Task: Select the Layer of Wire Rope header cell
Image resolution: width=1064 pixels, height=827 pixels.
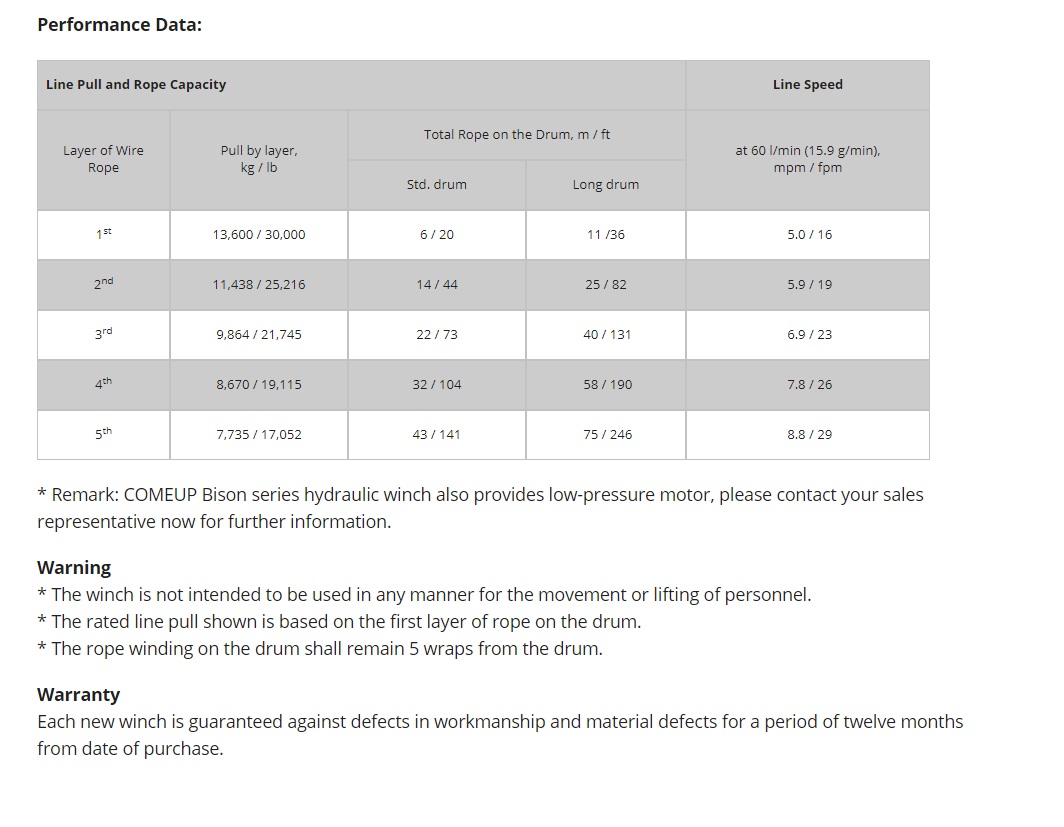Action: (x=103, y=159)
